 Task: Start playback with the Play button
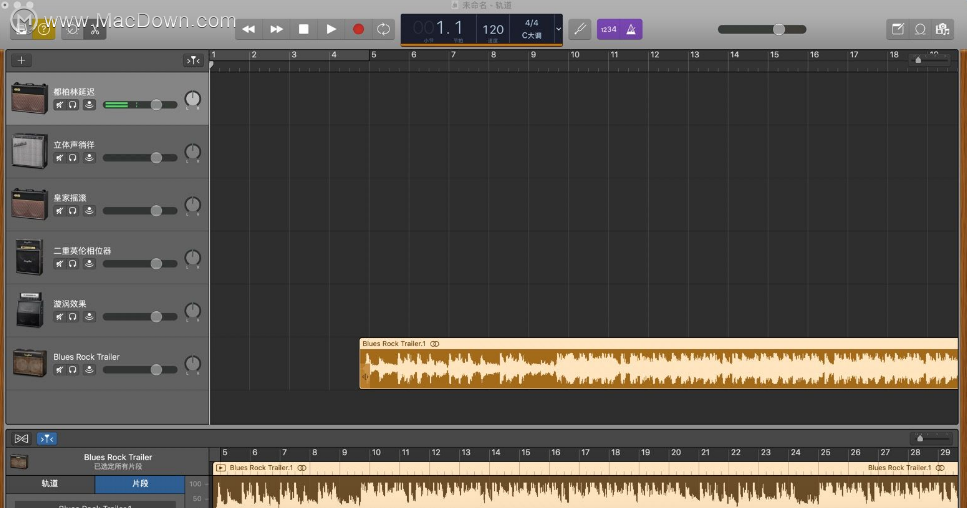(331, 29)
